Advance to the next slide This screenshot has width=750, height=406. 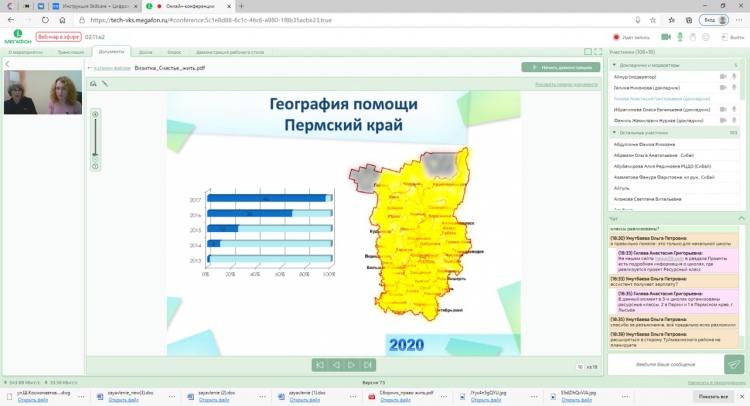tap(352, 365)
